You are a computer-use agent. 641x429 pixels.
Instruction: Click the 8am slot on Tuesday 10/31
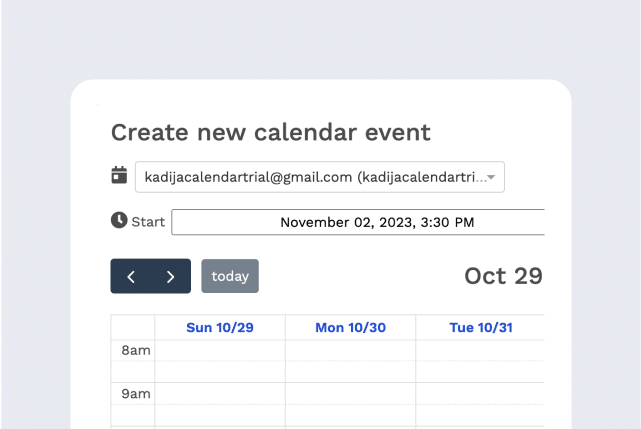pos(480,350)
